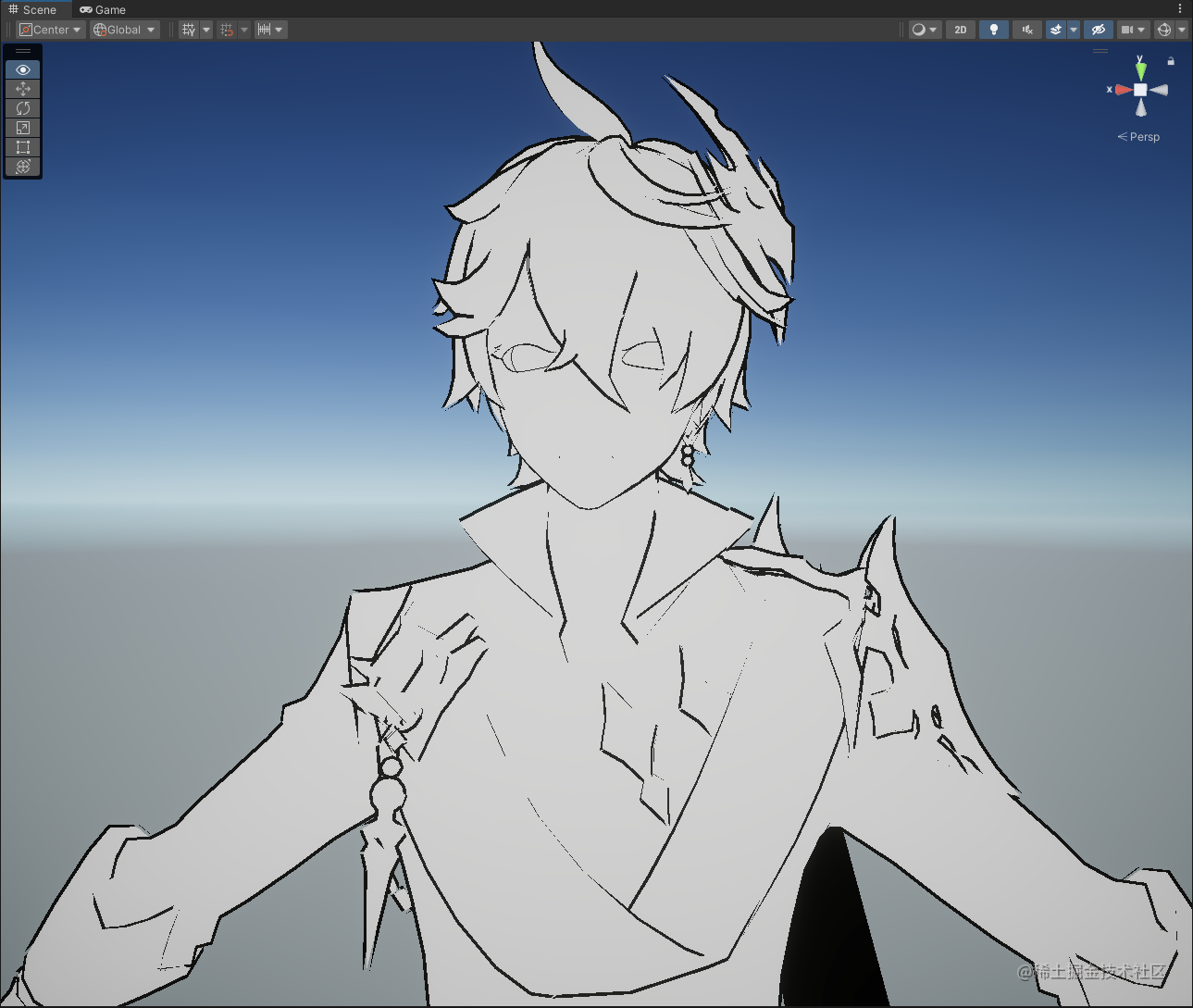Toggle scene audio mute icon
Image resolution: width=1193 pixels, height=1008 pixels.
coord(1027,30)
